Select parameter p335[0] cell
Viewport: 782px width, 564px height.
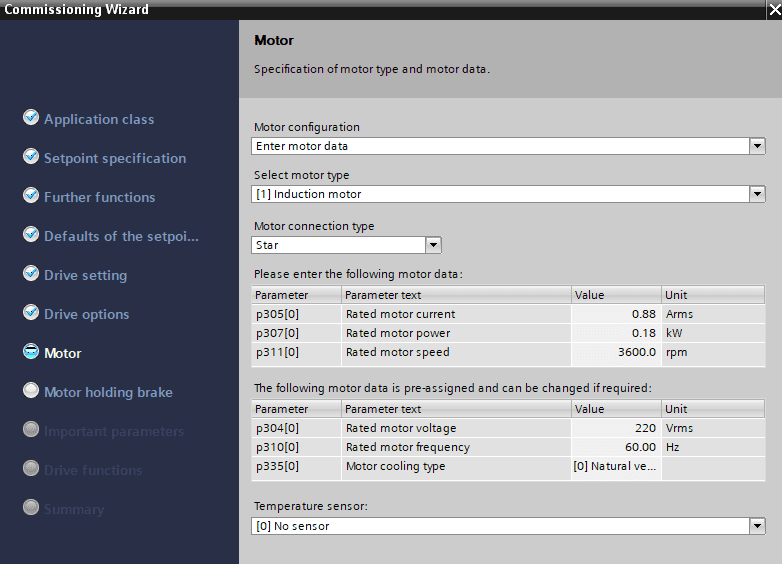(x=296, y=466)
